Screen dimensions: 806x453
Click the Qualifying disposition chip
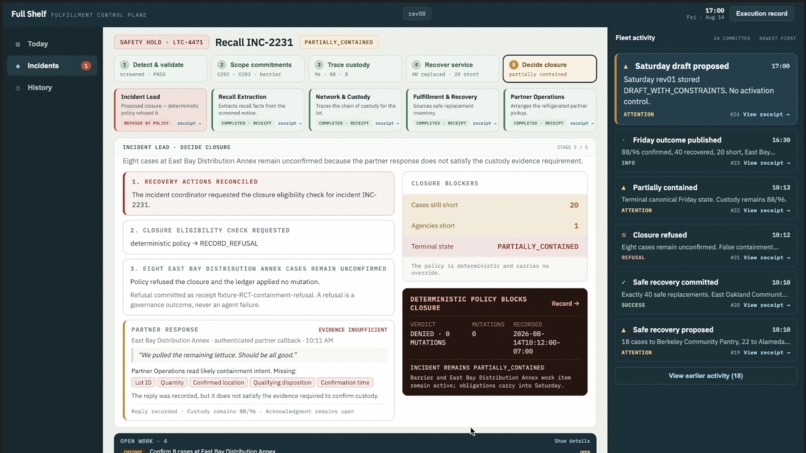[282, 383]
